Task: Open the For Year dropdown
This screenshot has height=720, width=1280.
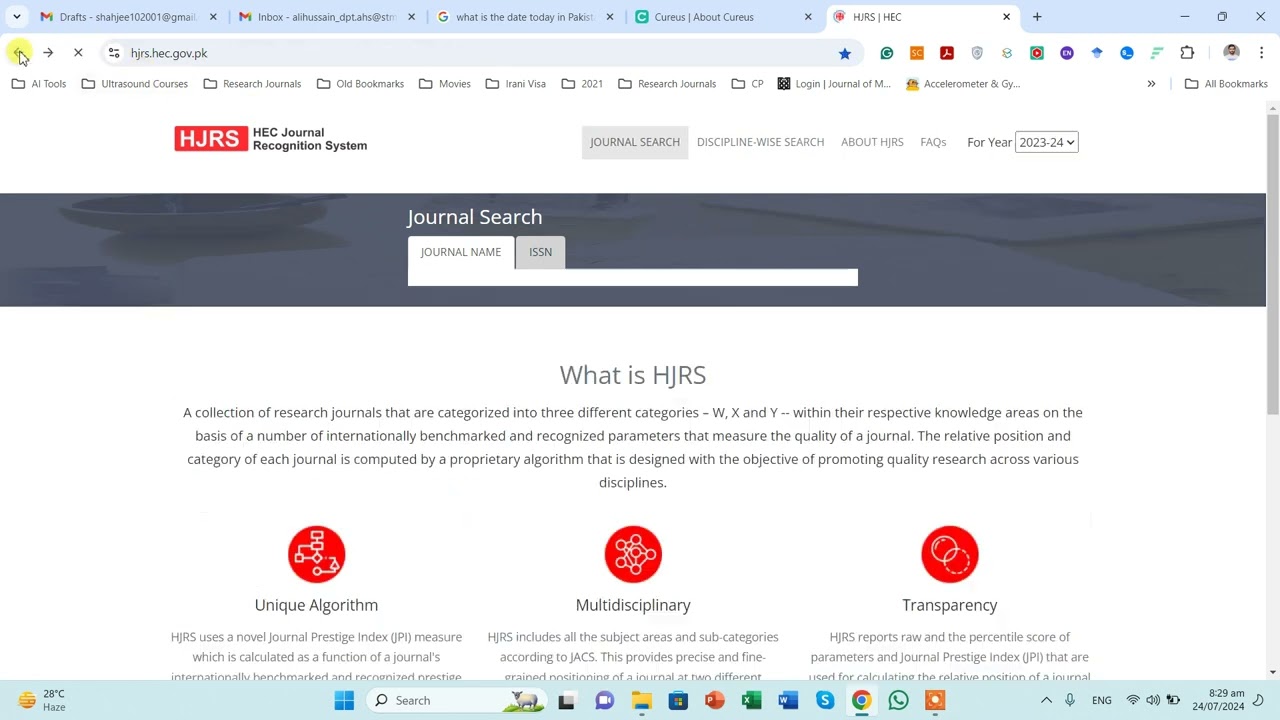Action: tap(1047, 142)
